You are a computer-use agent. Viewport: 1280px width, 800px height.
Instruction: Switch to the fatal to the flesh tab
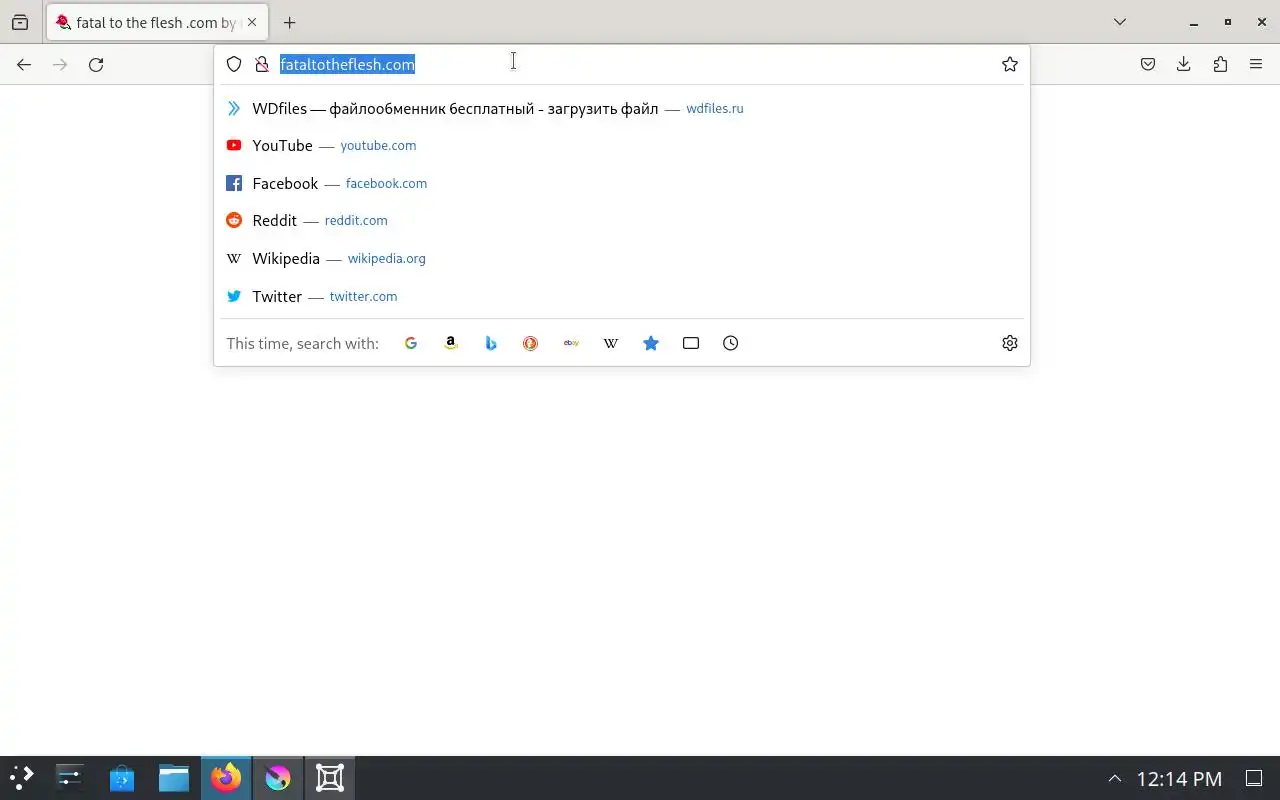click(157, 22)
